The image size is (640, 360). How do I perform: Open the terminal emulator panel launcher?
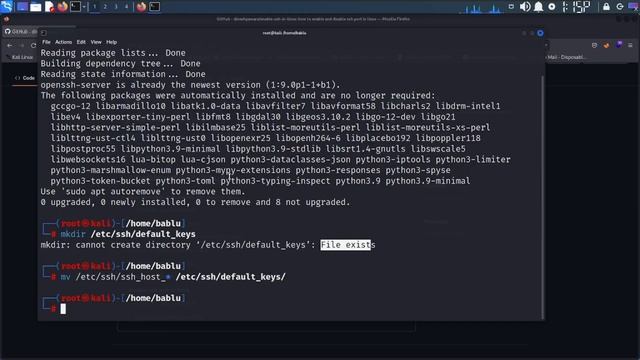75,7
